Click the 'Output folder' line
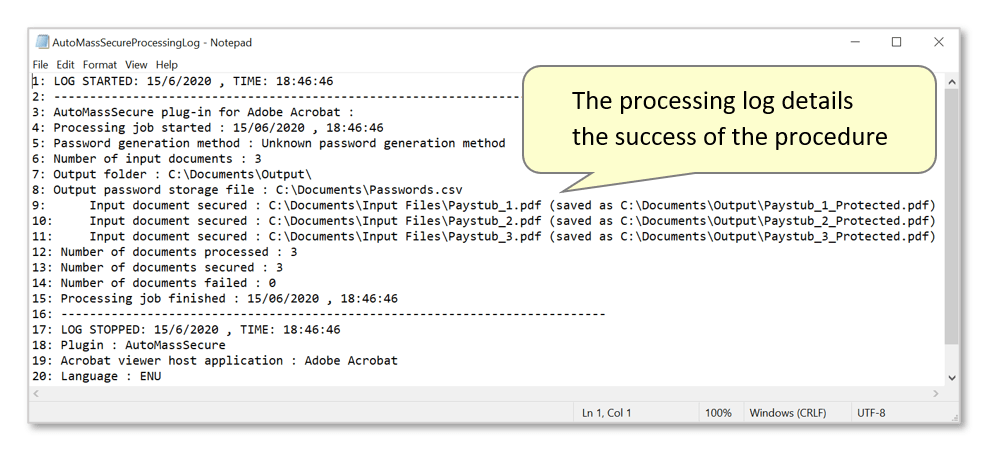Screen dimensions: 991x456 (172, 174)
